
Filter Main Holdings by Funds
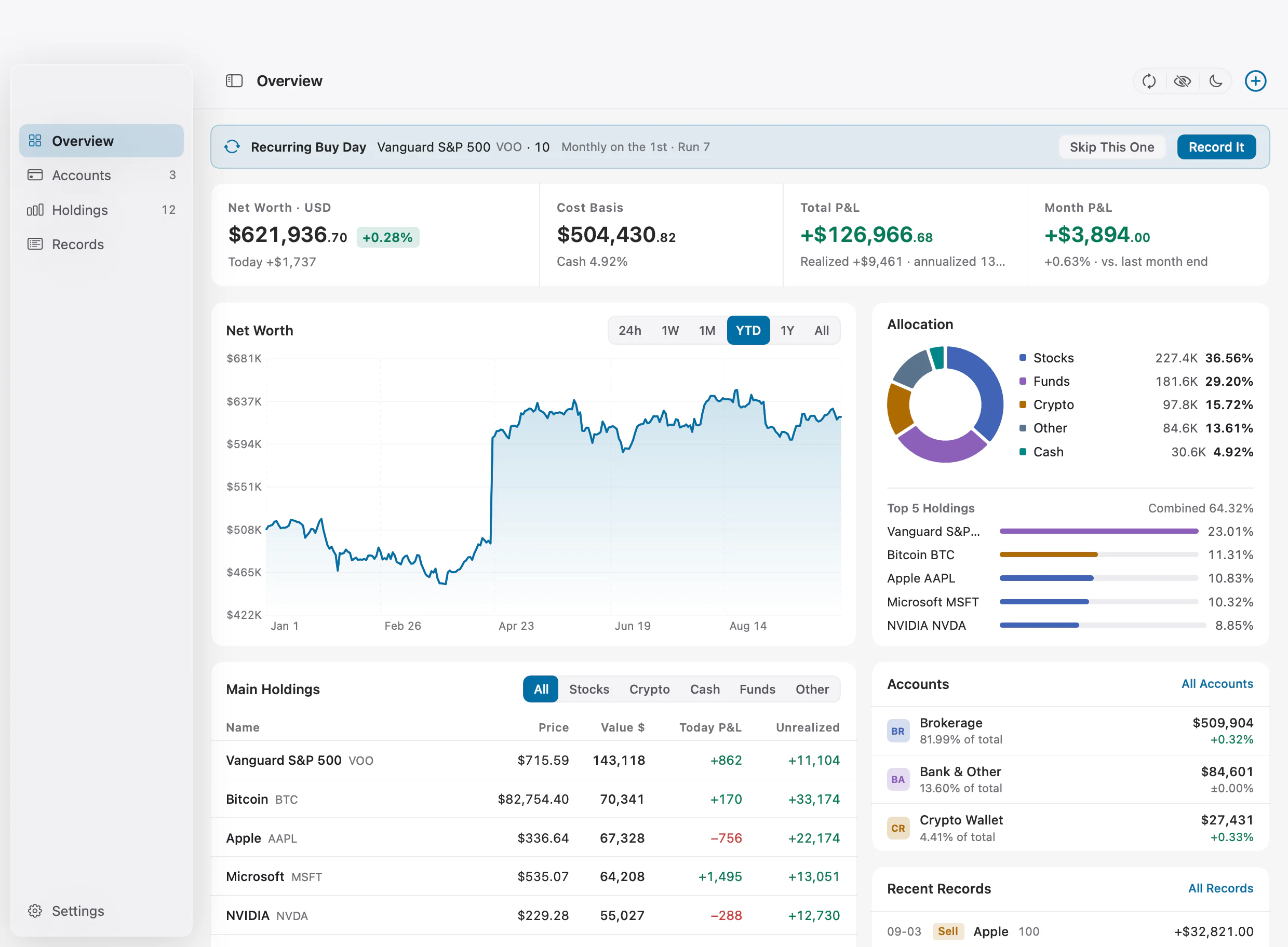[x=757, y=689]
